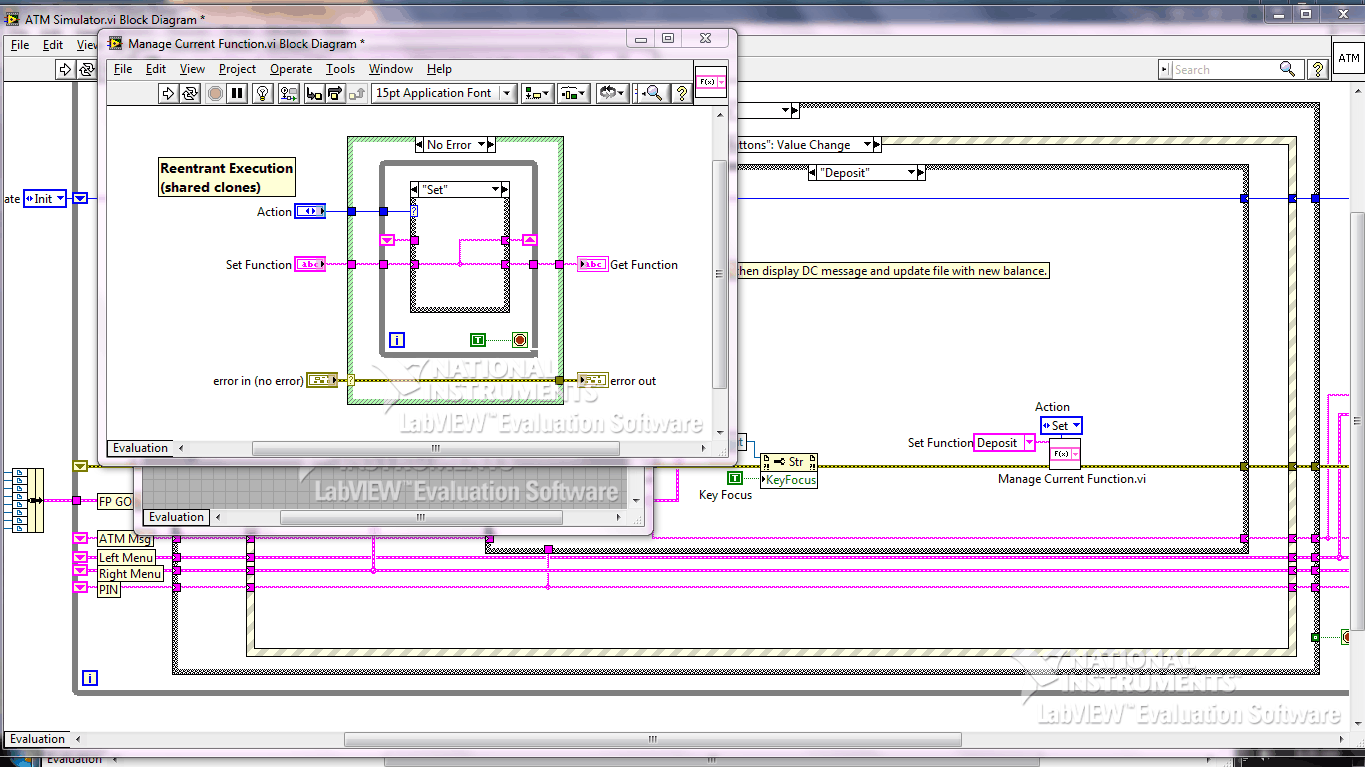Screen dimensions: 1365x767
Task: Click horizontal scrollbar of ATM Simulator window
Action: pyautogui.click(x=652, y=740)
